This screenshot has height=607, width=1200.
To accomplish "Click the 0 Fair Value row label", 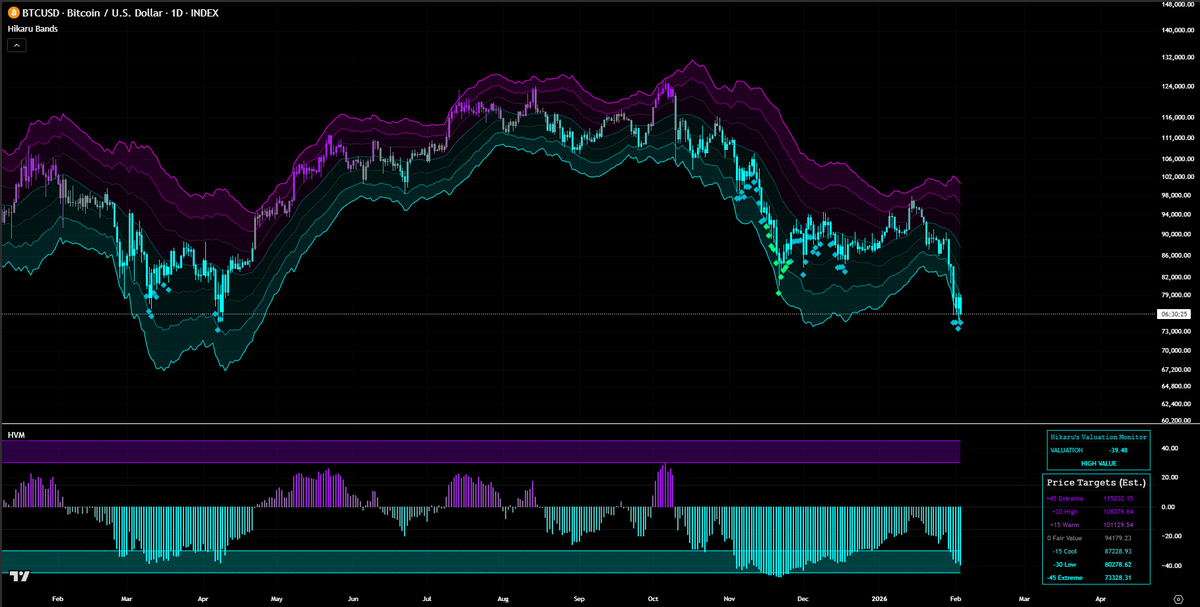I will pos(1065,537).
